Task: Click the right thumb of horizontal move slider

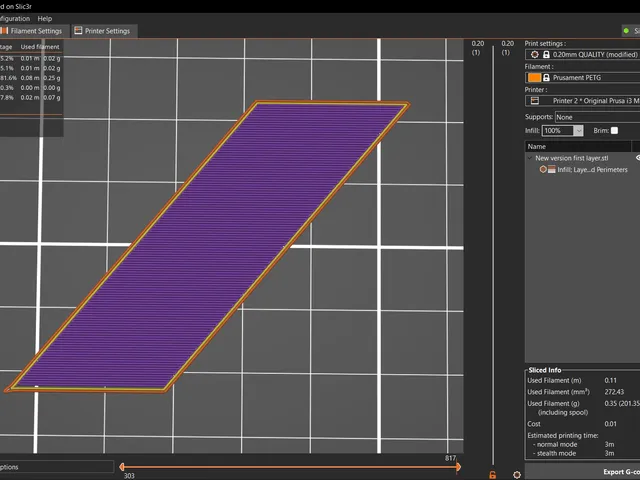Action: point(458,467)
